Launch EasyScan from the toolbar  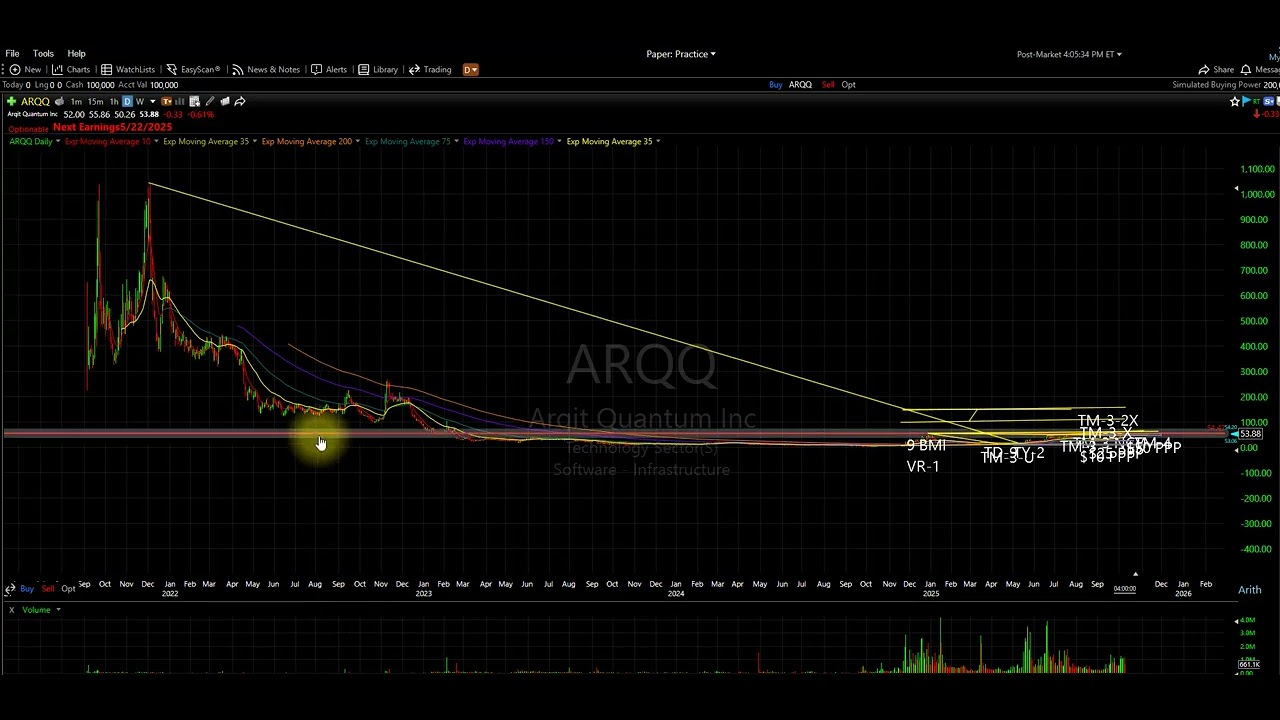192,70
